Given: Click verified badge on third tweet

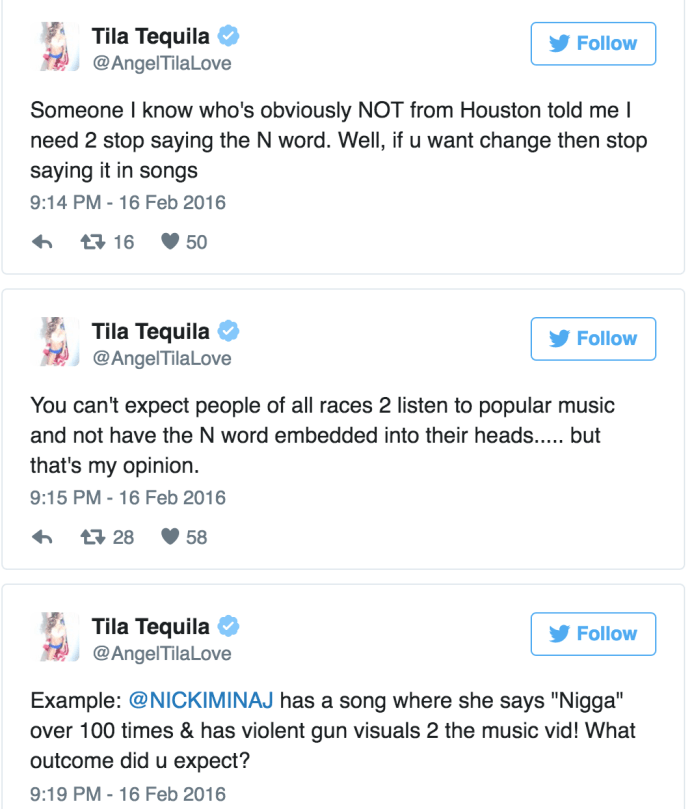Looking at the screenshot, I should pos(230,627).
